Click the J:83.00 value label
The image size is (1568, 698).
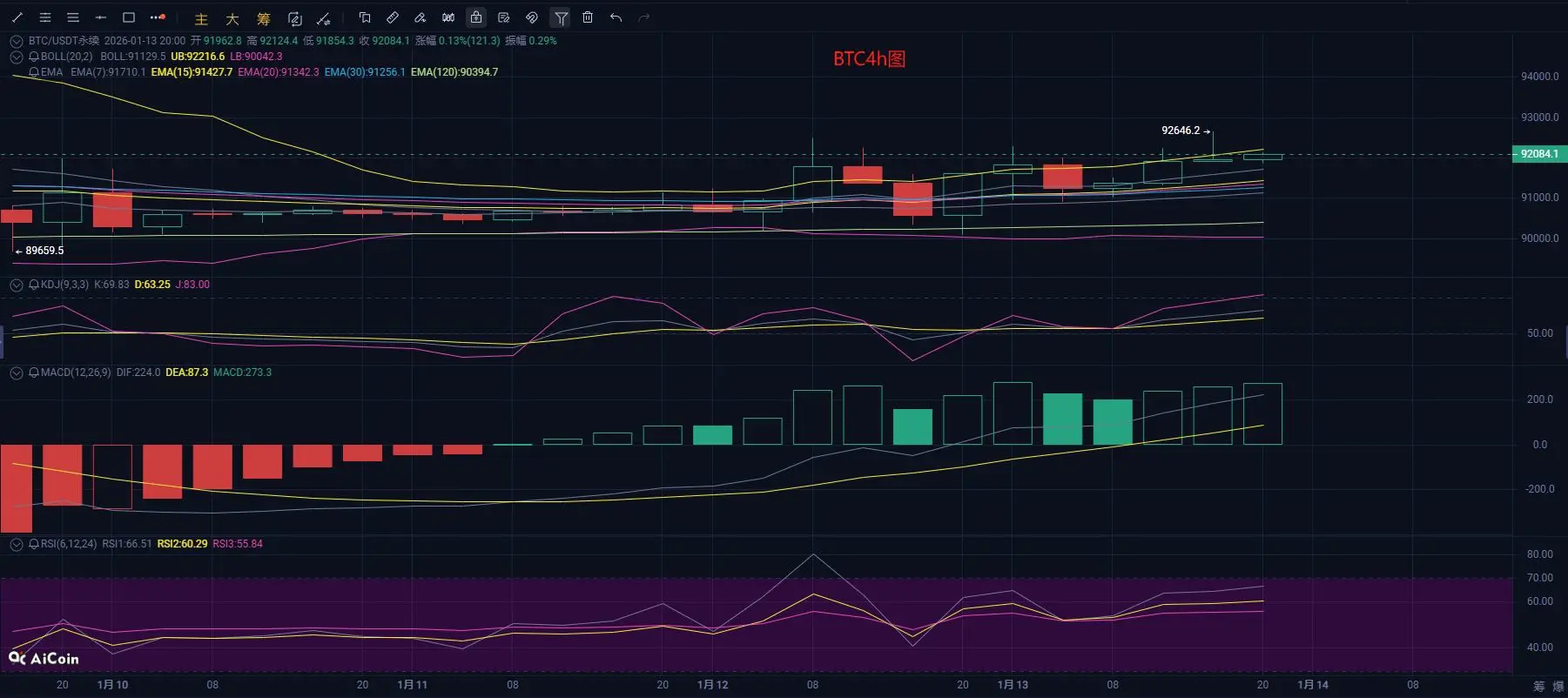[x=192, y=285]
